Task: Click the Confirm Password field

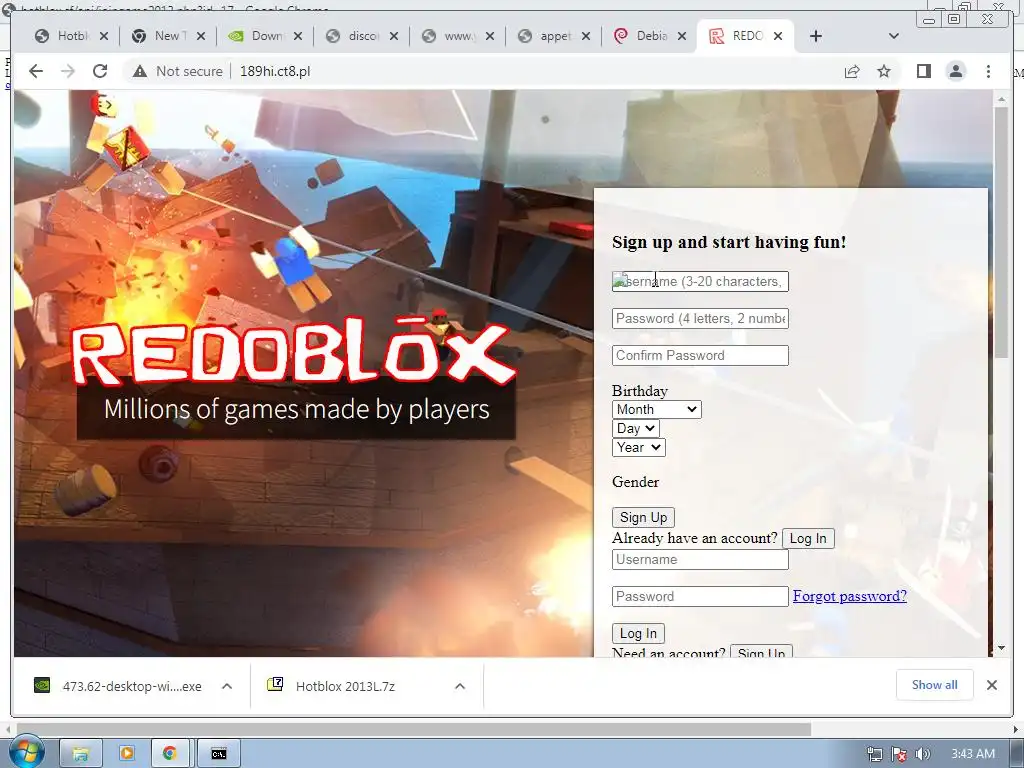Action: coord(700,355)
